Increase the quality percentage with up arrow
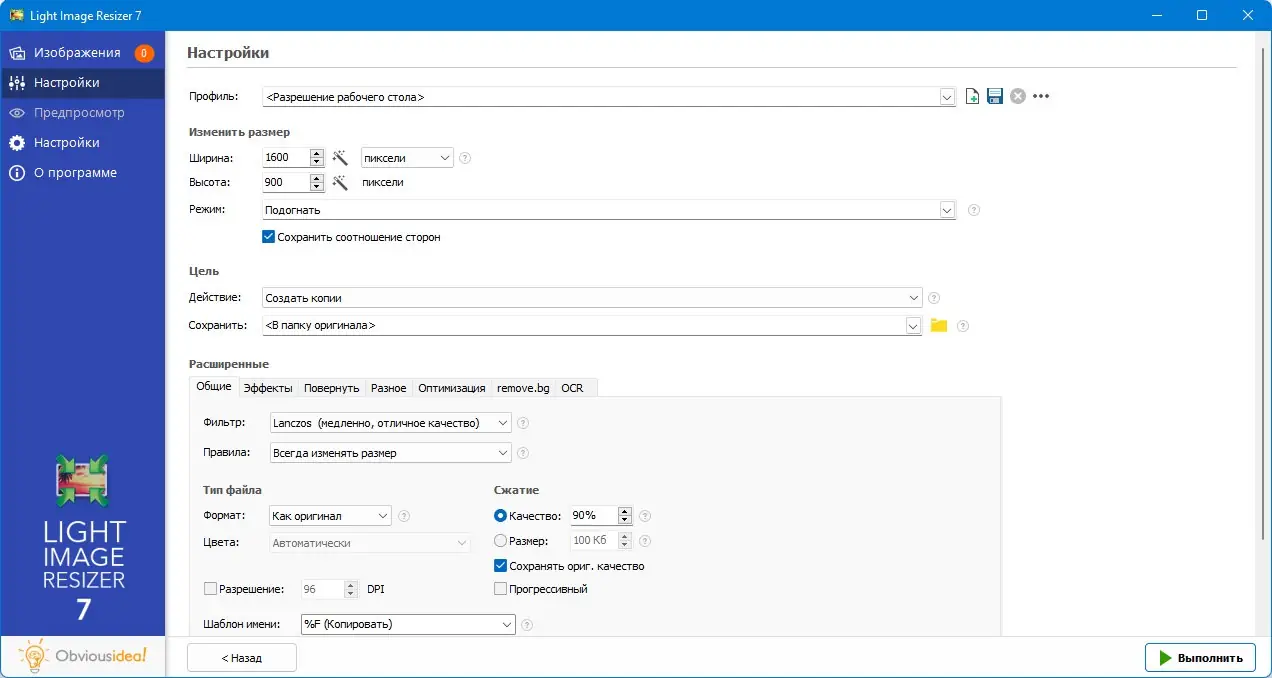 tap(625, 511)
